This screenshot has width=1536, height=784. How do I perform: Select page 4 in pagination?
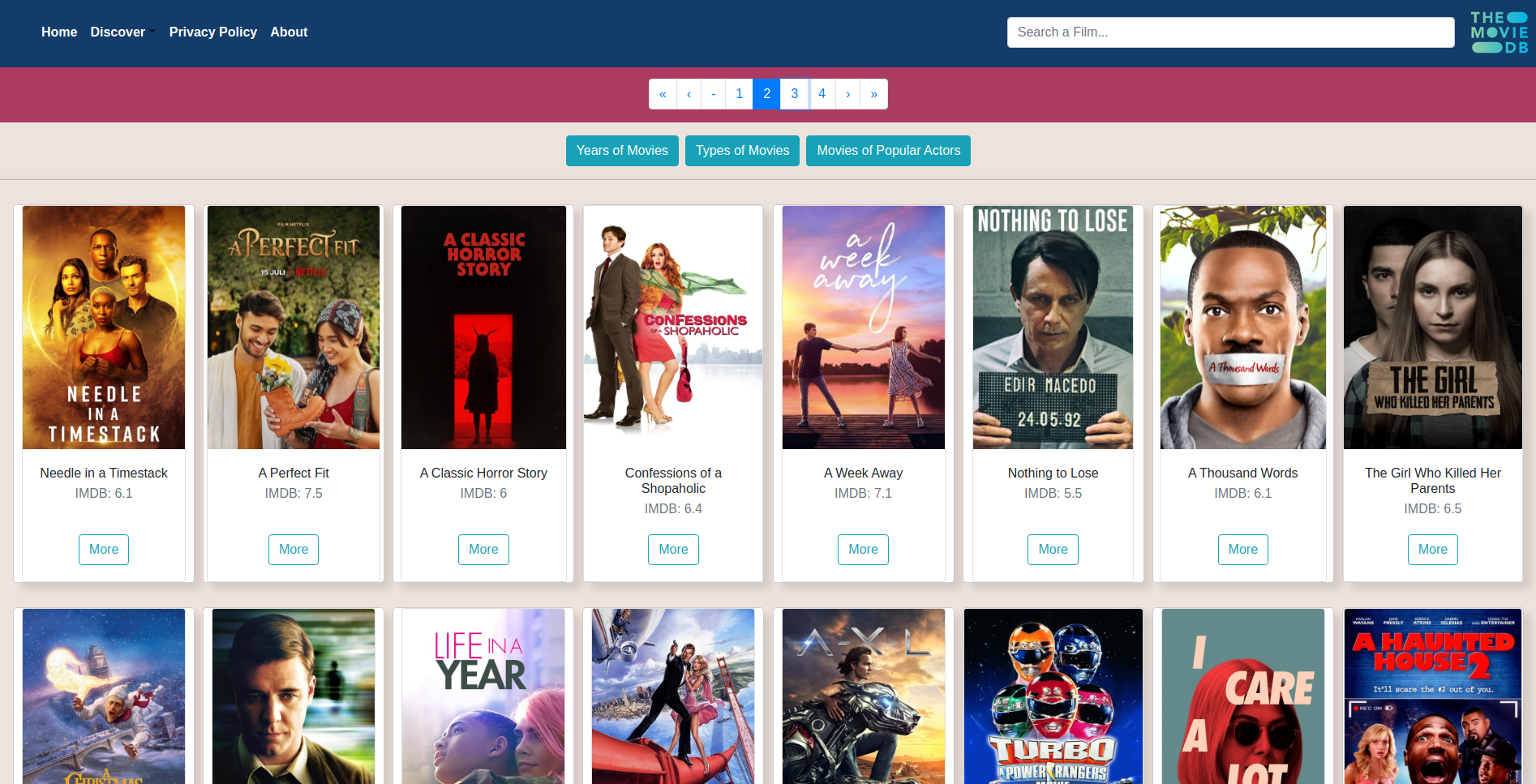tap(822, 94)
